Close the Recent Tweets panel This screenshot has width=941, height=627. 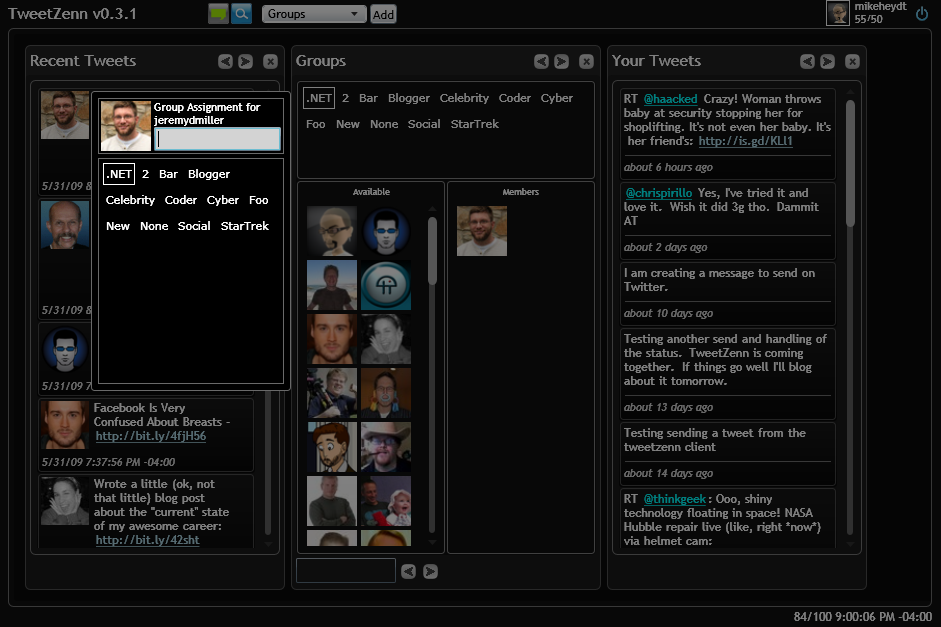click(x=271, y=61)
